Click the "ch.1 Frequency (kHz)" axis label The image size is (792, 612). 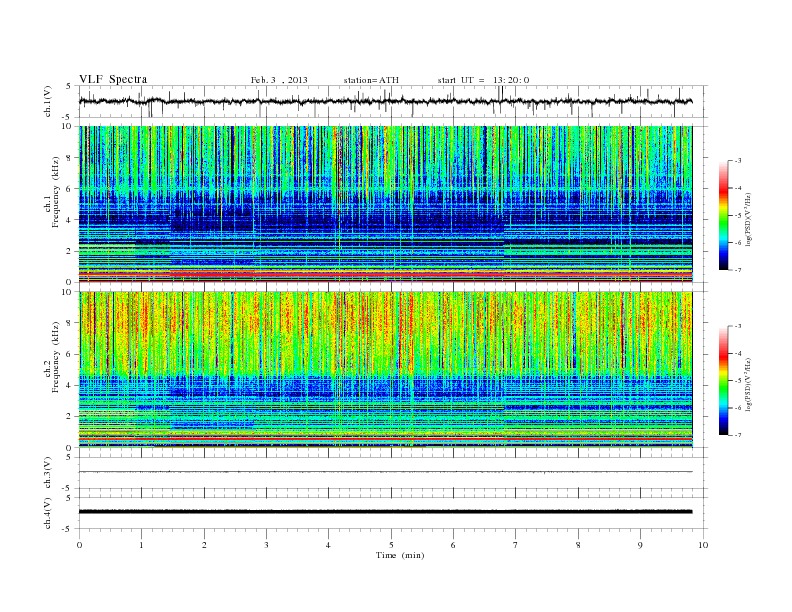coord(52,191)
